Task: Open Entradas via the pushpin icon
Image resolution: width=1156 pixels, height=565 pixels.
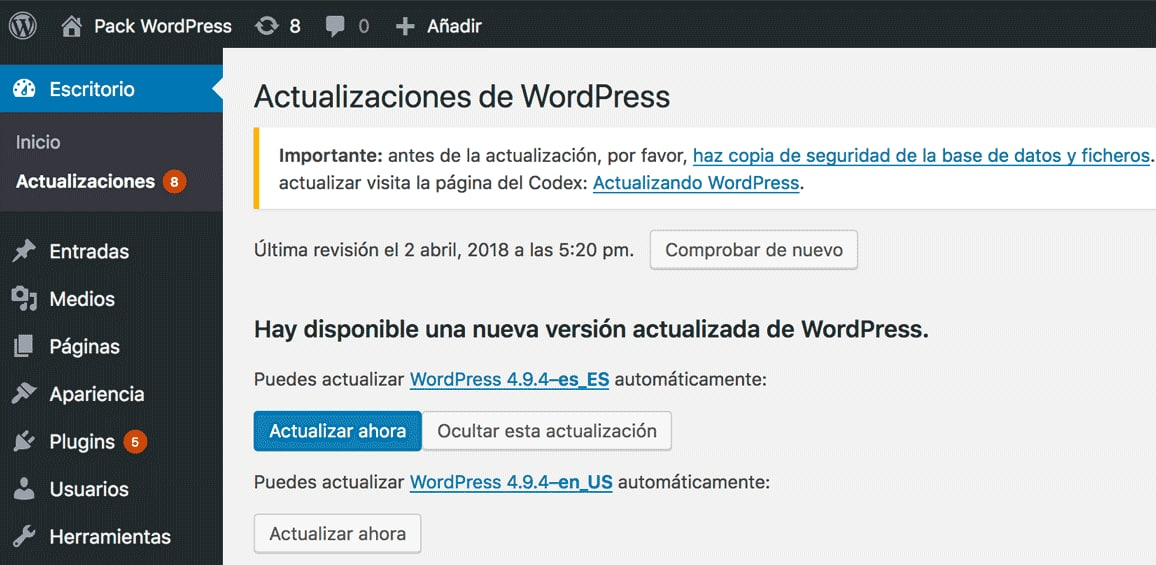Action: 24,251
